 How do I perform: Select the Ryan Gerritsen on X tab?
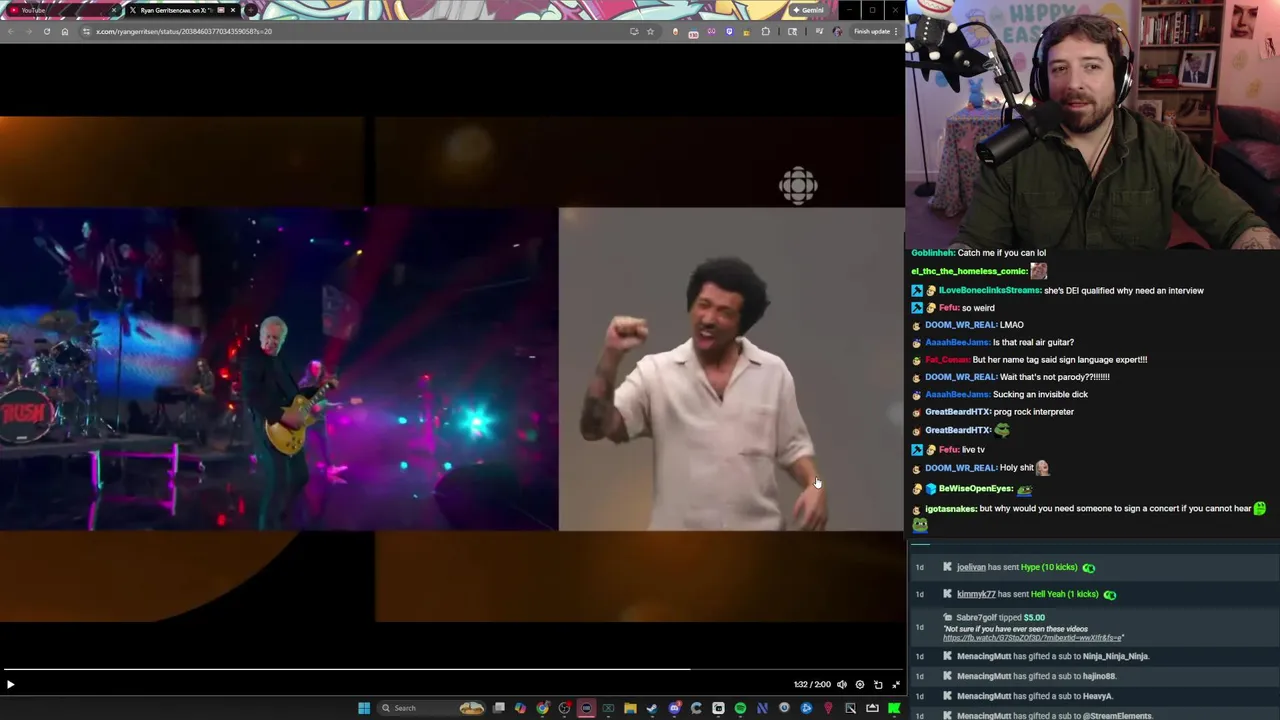click(x=175, y=10)
